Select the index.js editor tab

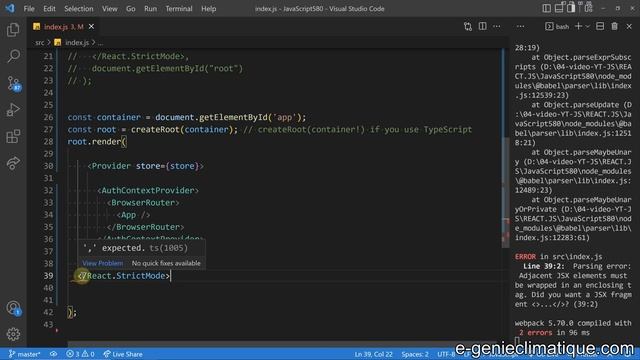[63, 27]
